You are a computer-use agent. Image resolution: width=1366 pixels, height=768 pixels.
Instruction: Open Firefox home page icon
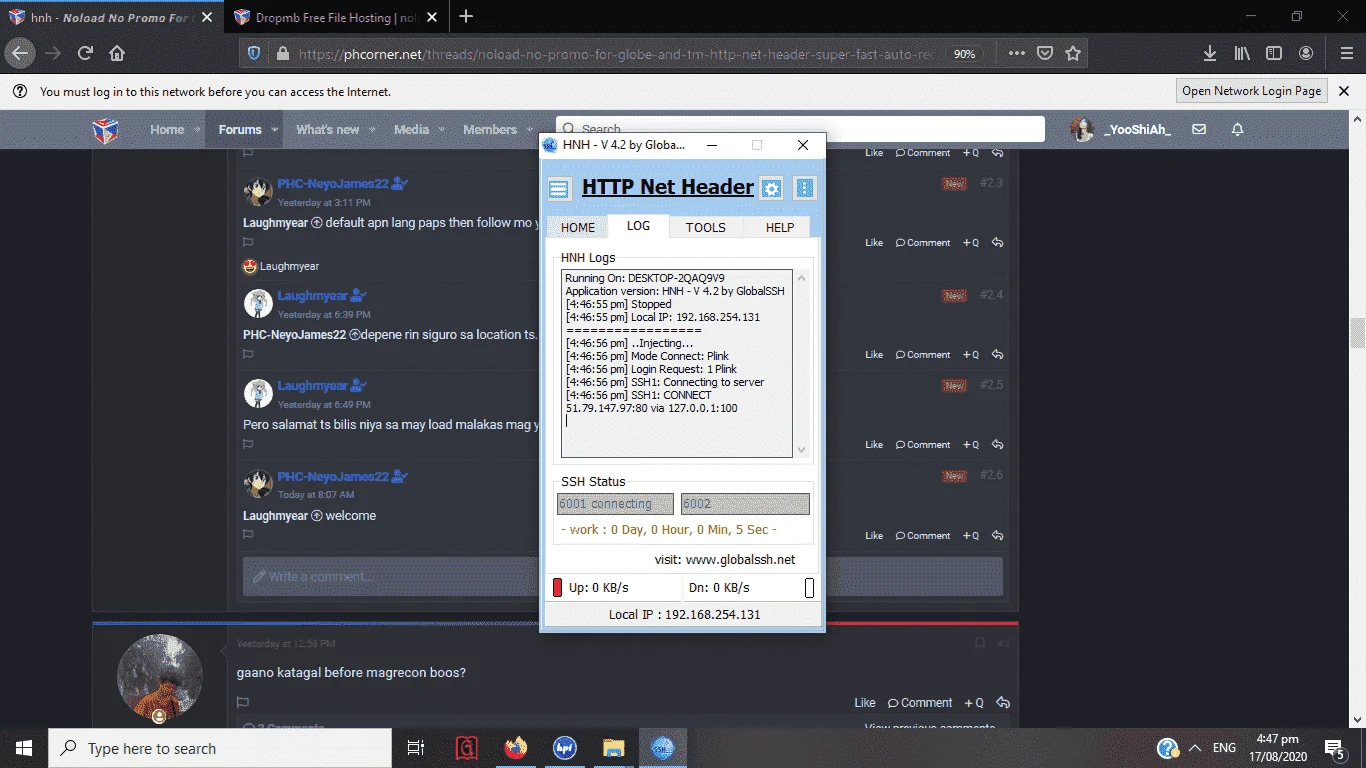tap(117, 53)
